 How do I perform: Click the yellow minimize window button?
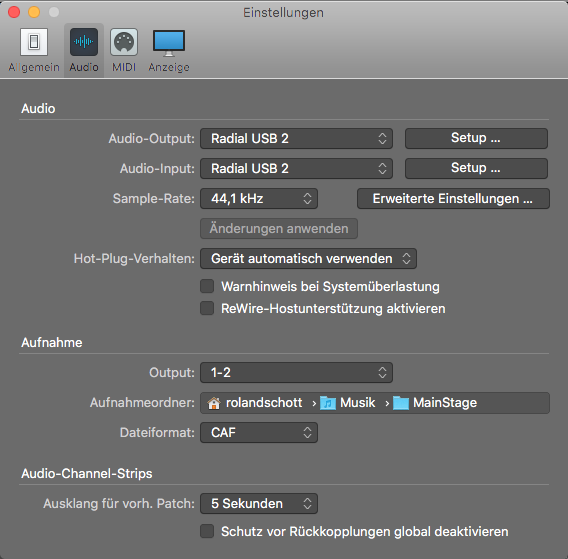click(x=34, y=12)
